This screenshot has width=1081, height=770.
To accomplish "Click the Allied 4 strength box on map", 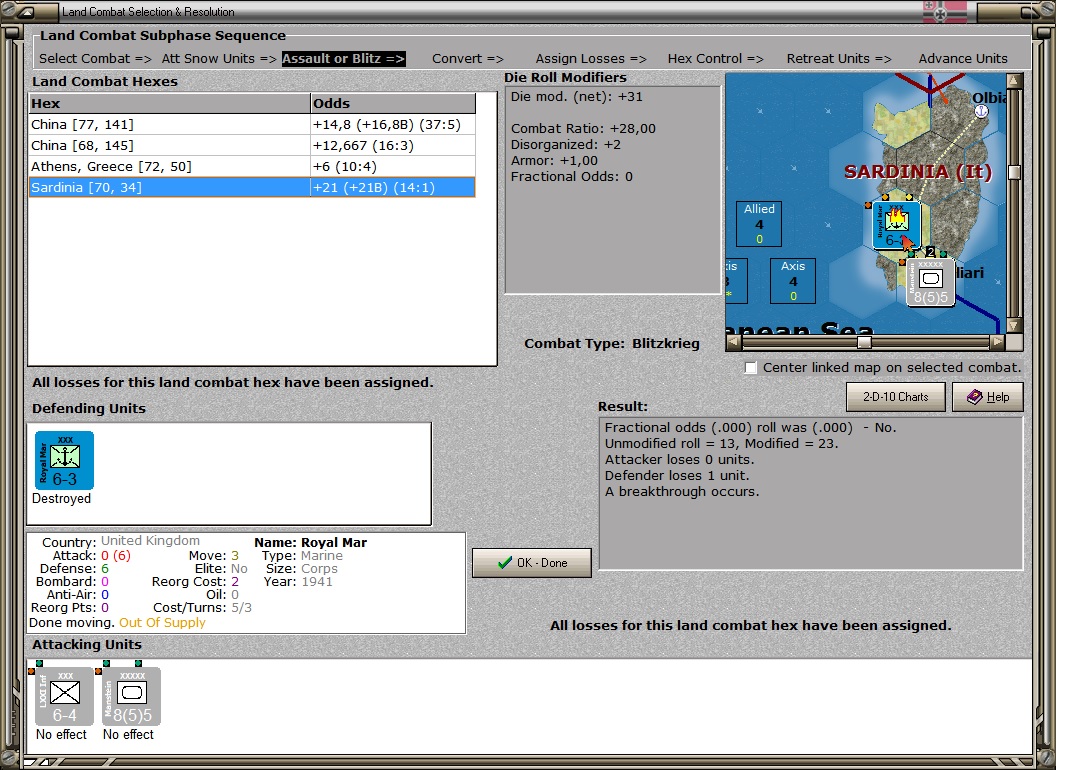I will [x=758, y=223].
